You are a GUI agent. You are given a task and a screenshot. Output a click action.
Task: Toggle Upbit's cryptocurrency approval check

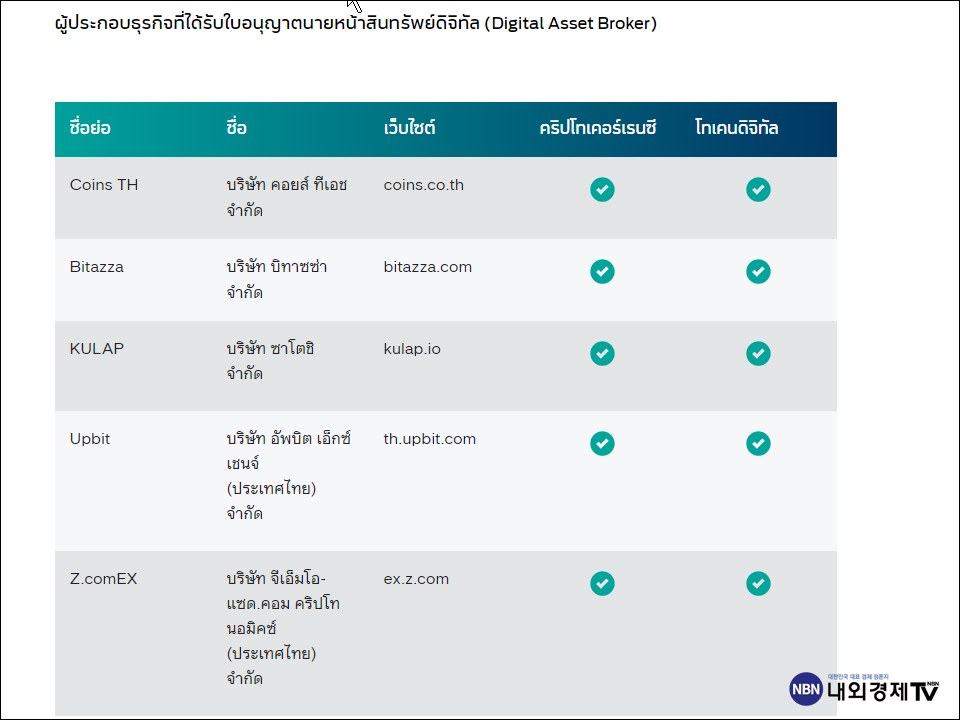tap(602, 443)
